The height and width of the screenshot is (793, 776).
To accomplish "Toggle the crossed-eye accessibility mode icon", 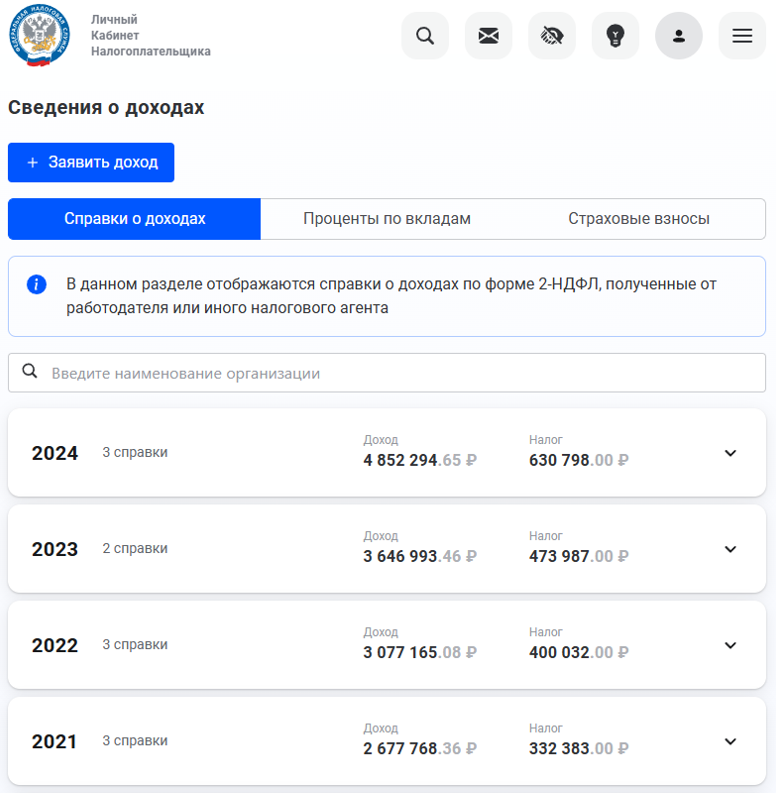I will tap(552, 36).
